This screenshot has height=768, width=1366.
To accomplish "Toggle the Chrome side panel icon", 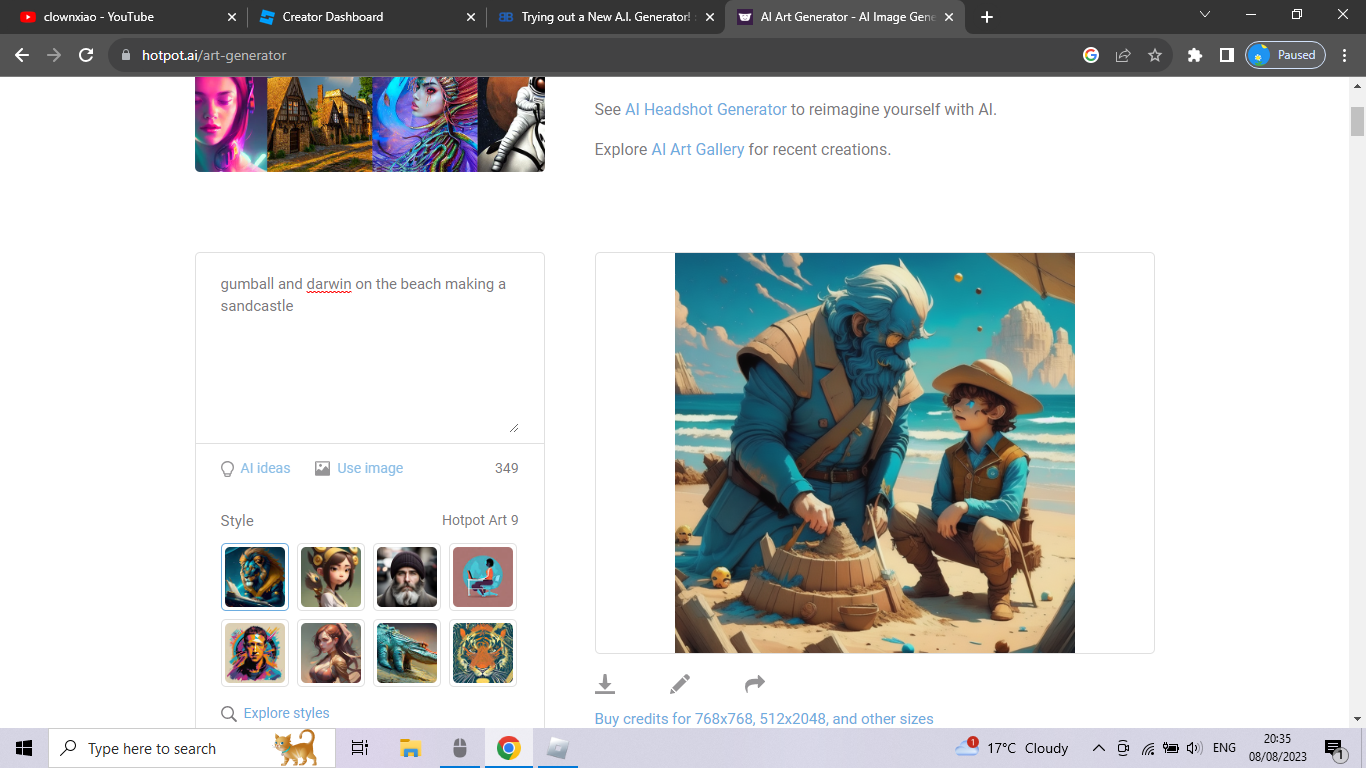I will tap(1226, 55).
